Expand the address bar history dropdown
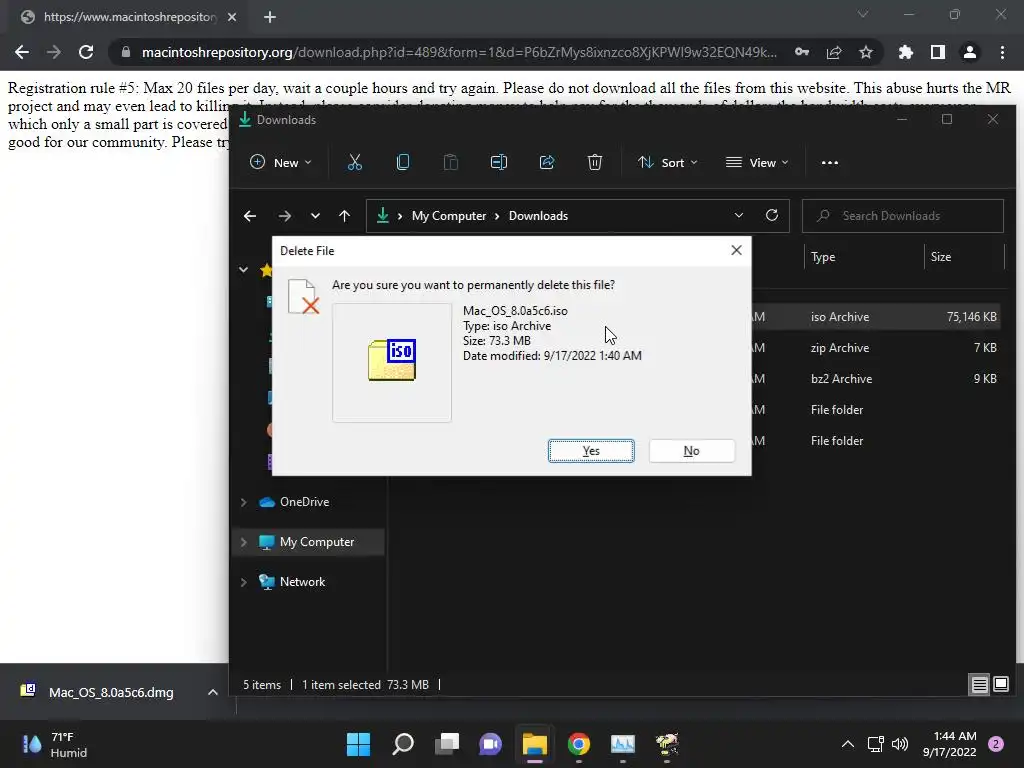Image resolution: width=1024 pixels, height=768 pixels. [739, 216]
